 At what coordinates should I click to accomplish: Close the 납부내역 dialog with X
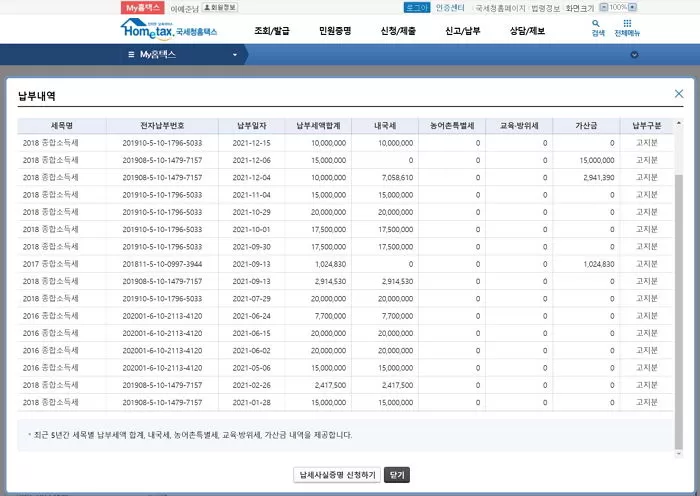(679, 94)
